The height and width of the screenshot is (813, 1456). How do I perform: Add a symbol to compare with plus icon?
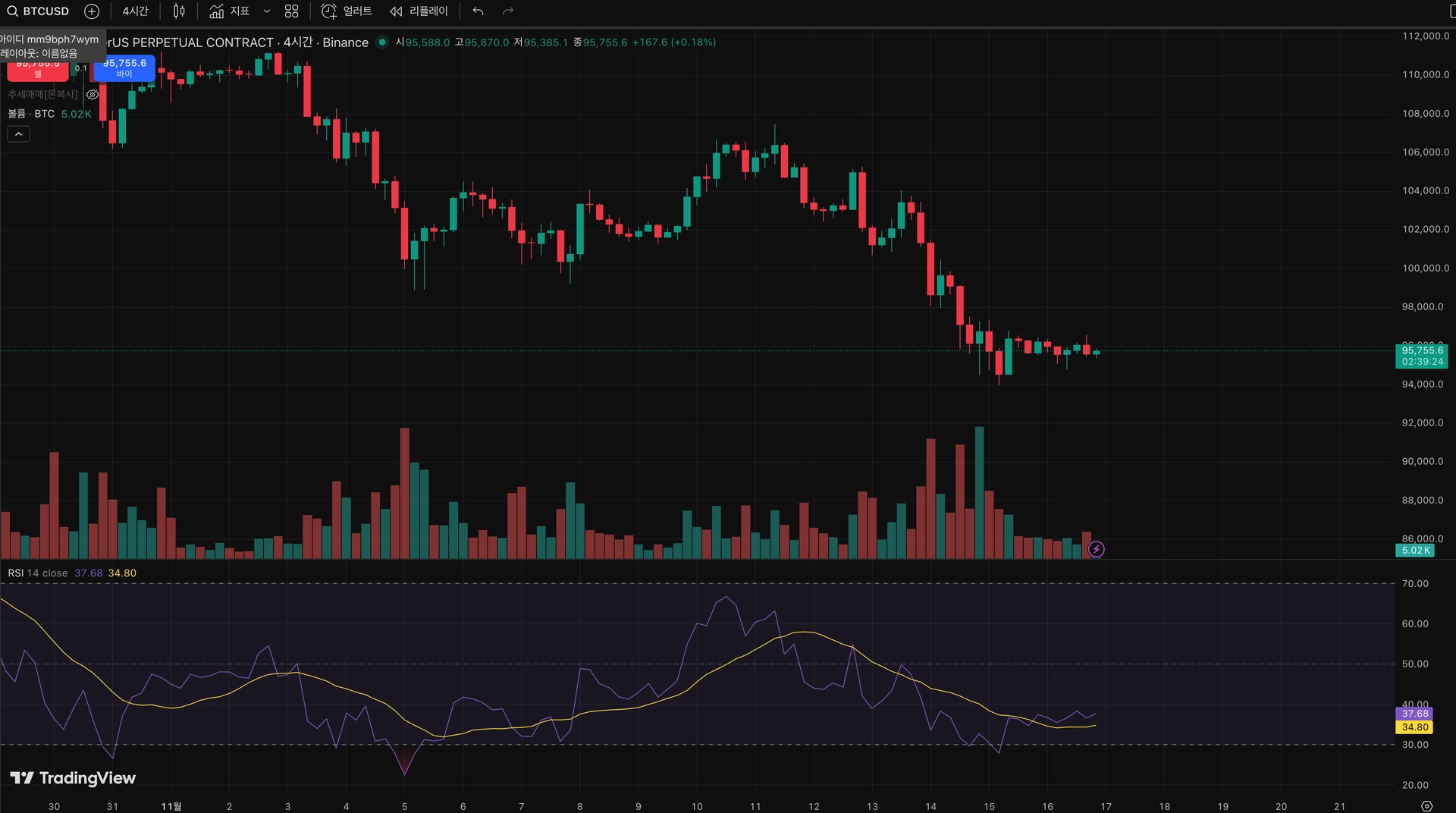92,11
